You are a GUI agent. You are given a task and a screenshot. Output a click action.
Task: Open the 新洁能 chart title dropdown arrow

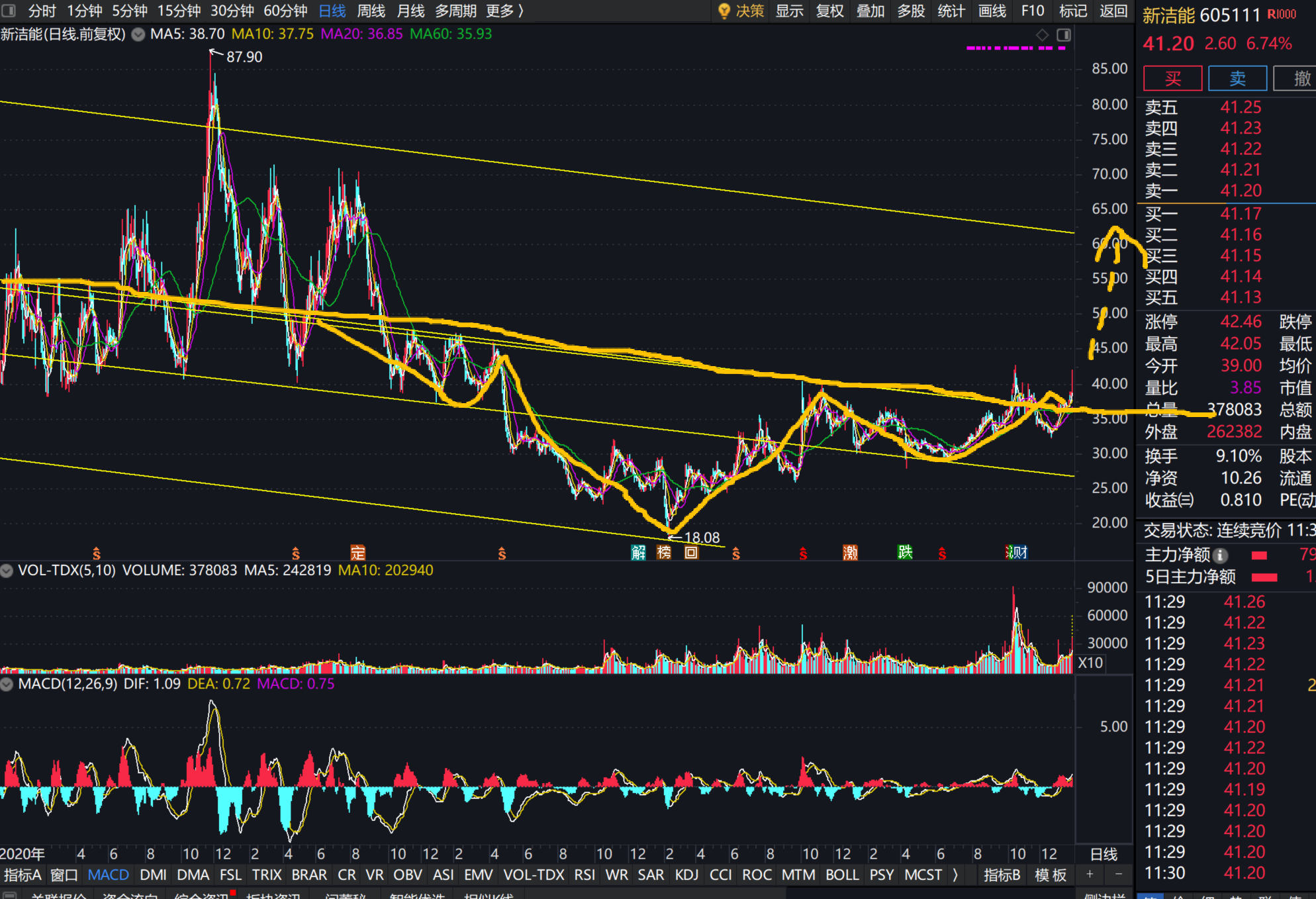coord(138,34)
